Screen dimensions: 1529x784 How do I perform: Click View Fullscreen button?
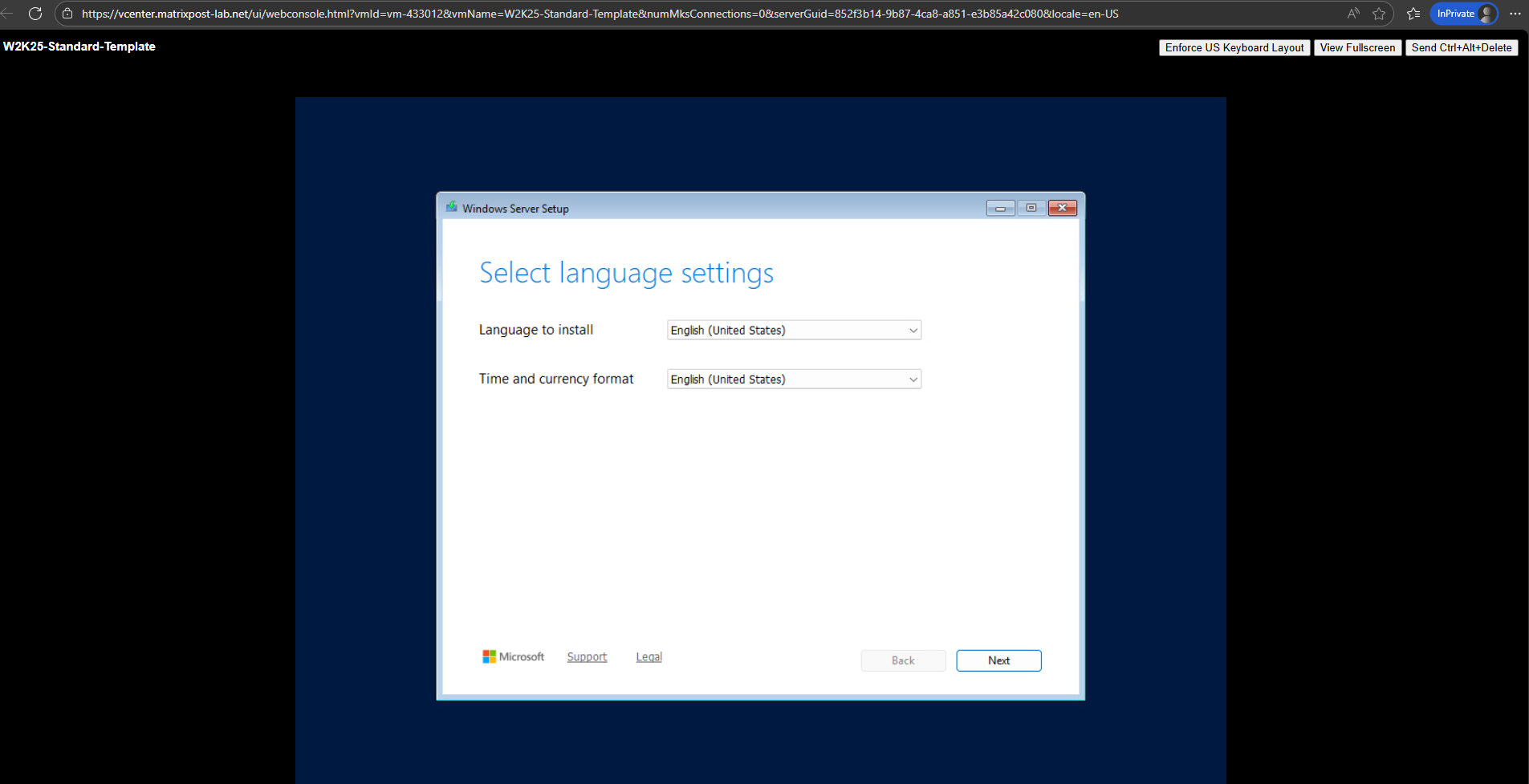[1357, 47]
